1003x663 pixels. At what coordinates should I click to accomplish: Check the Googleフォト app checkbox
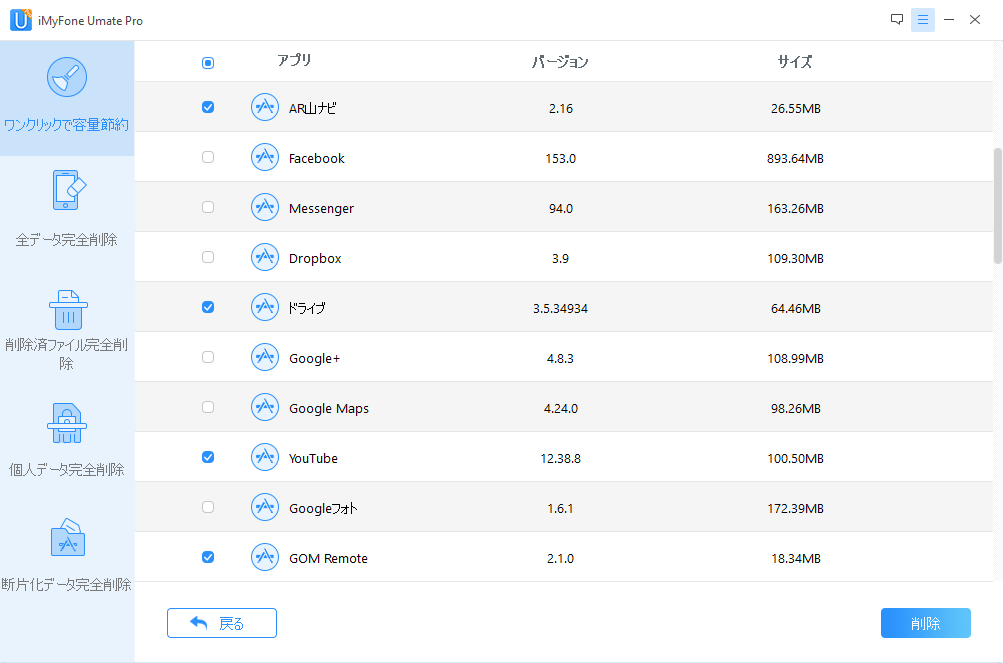pyautogui.click(x=208, y=507)
